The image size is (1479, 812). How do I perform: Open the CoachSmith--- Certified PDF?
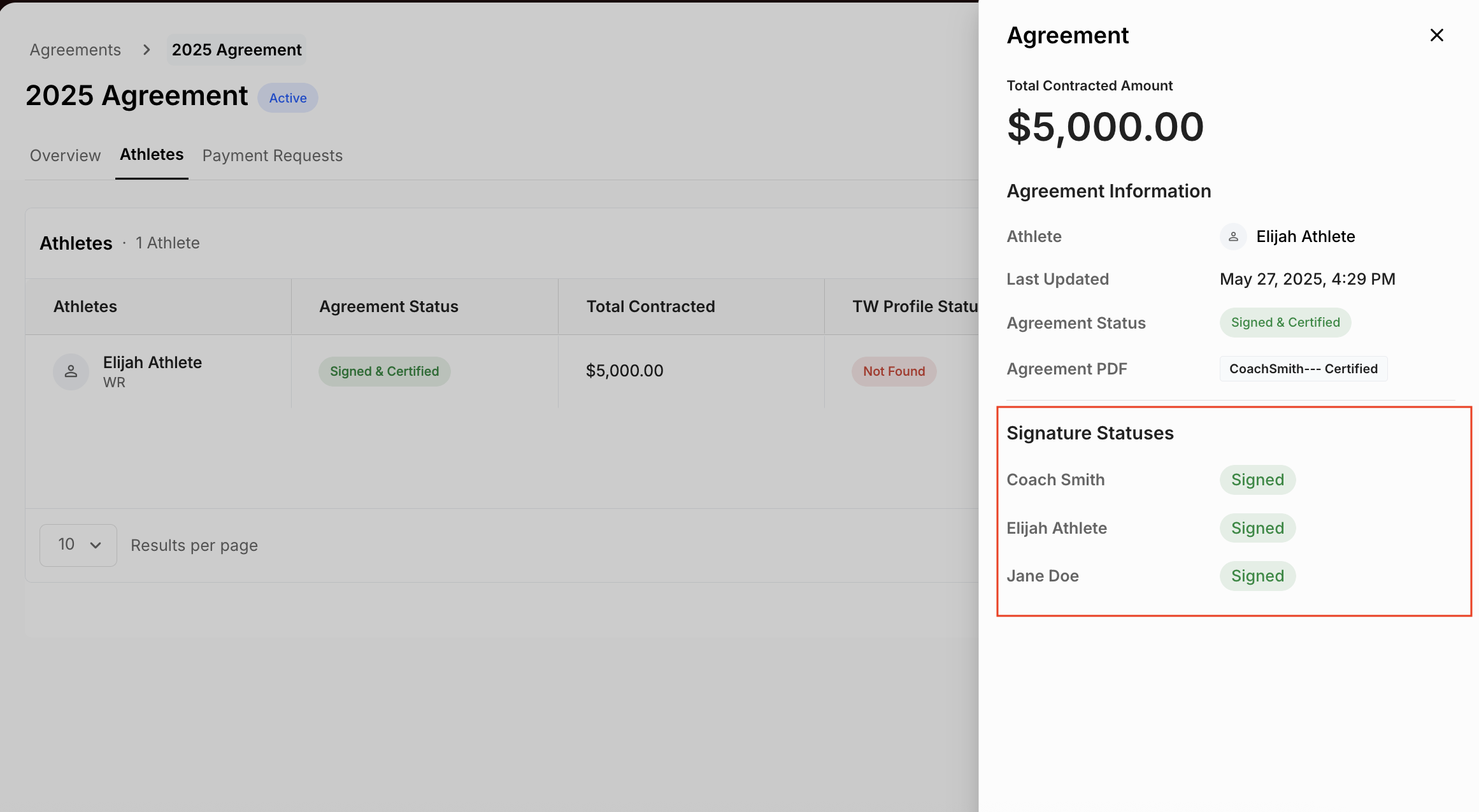click(1303, 369)
